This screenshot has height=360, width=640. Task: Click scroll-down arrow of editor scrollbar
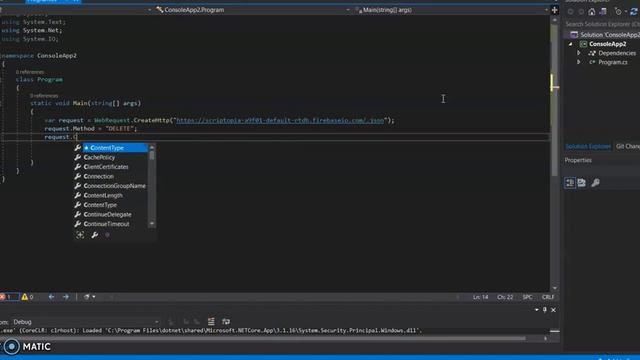[554, 289]
